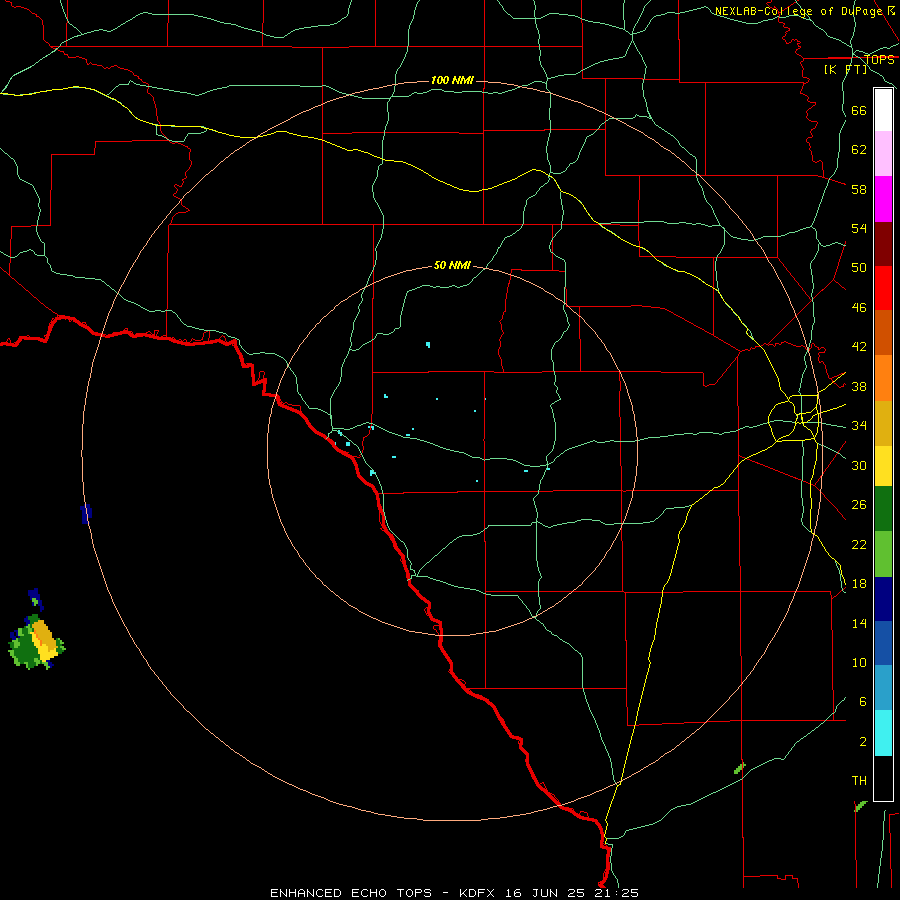Screen dimensions: 900x900
Task: Click the '100 NMI' range ring label
Action: [452, 80]
